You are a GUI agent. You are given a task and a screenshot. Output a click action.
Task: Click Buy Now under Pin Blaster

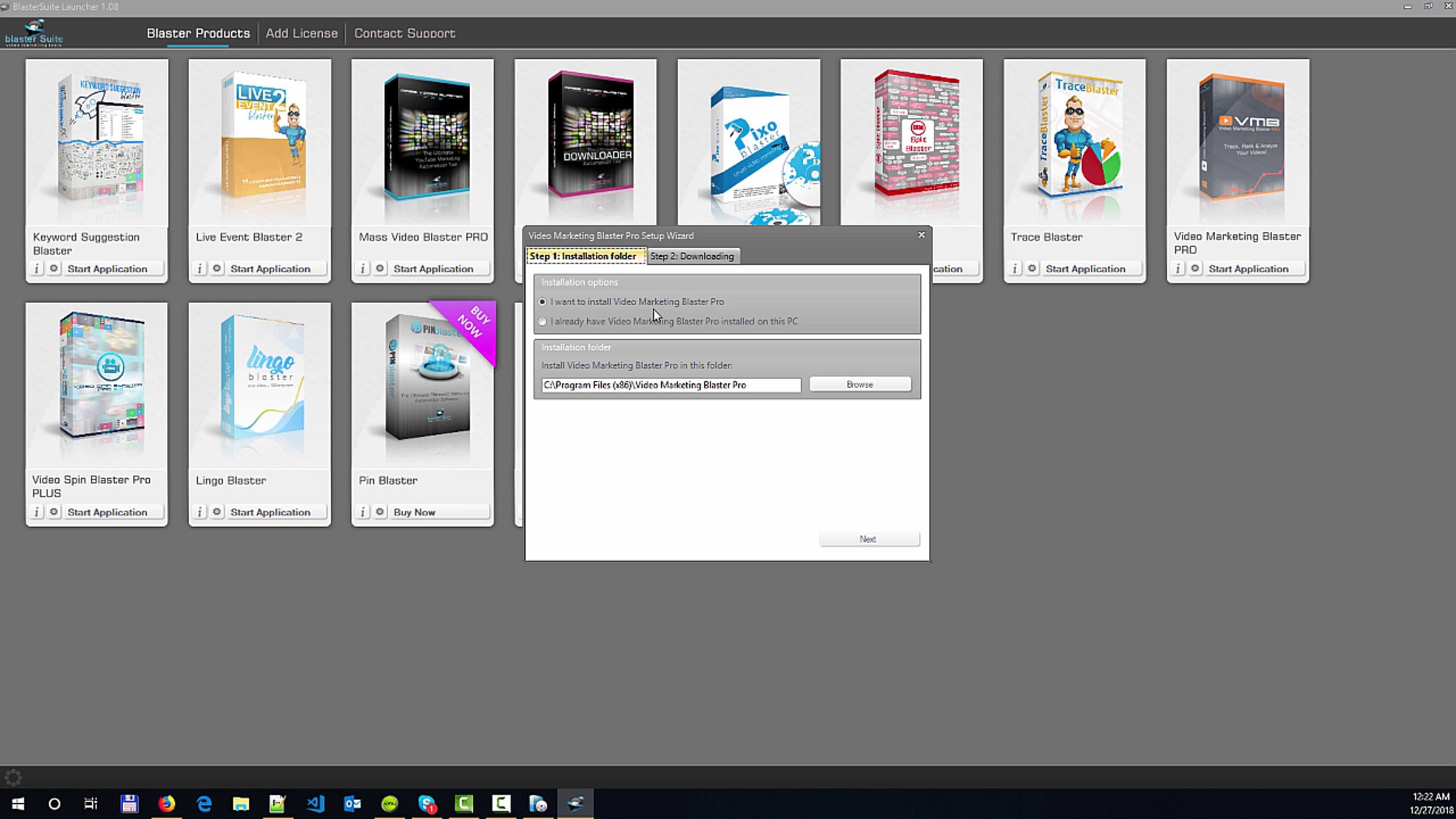(x=440, y=512)
